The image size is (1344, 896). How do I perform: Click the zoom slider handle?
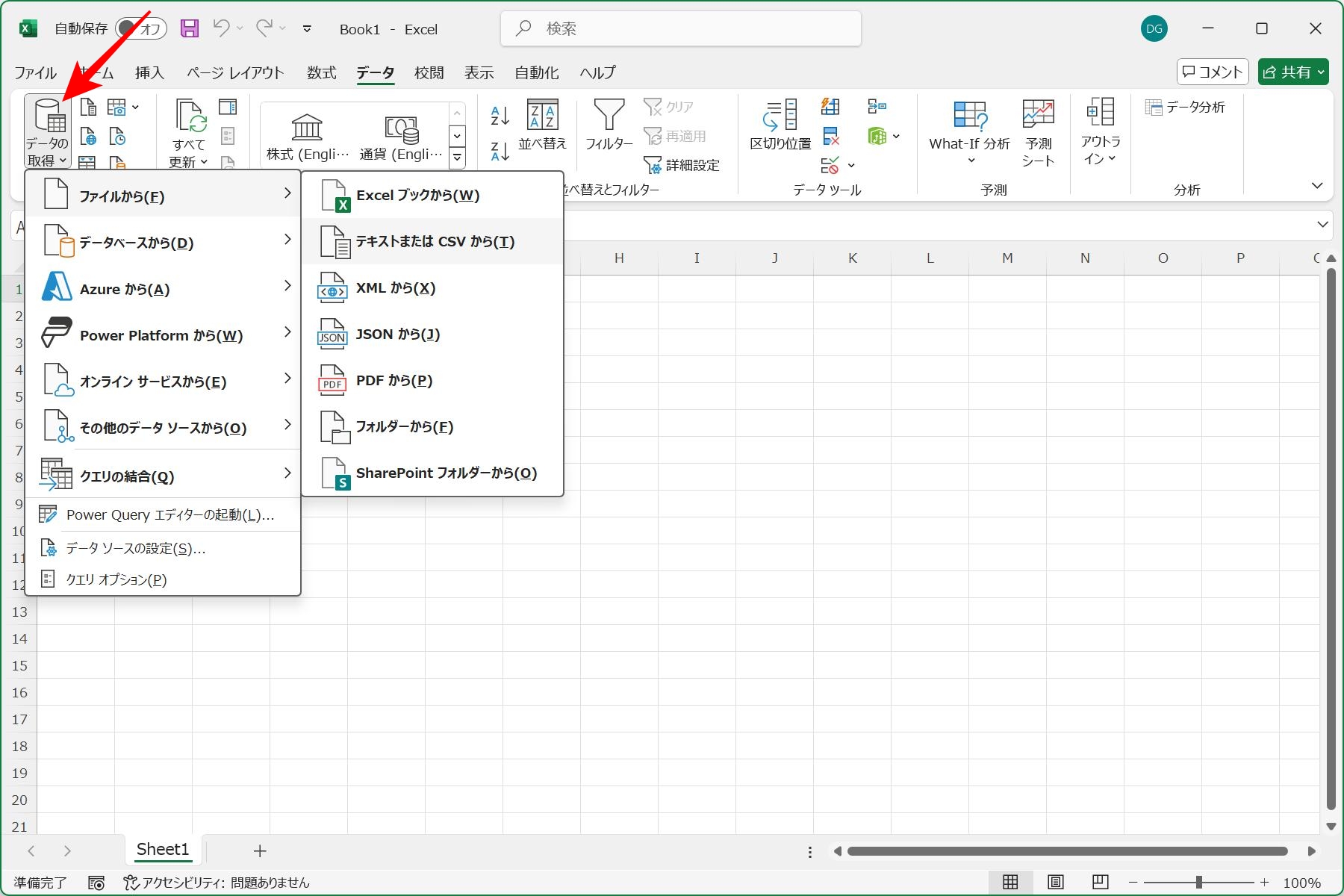(1198, 883)
